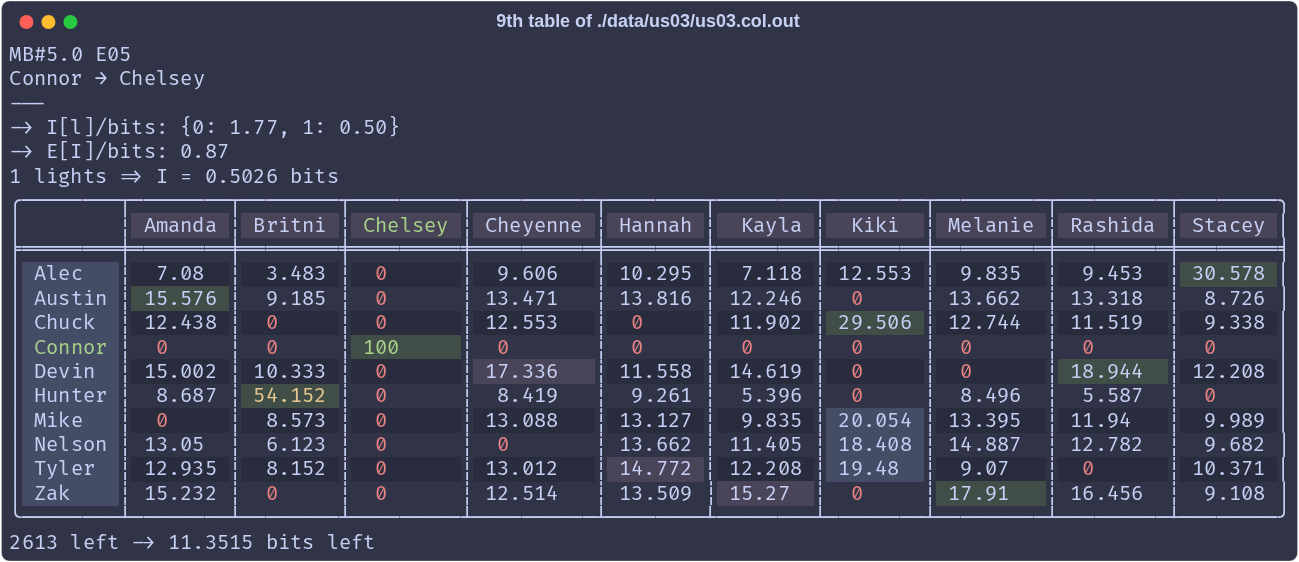
Task: Click the Stacey column header
Action: (x=1228, y=225)
